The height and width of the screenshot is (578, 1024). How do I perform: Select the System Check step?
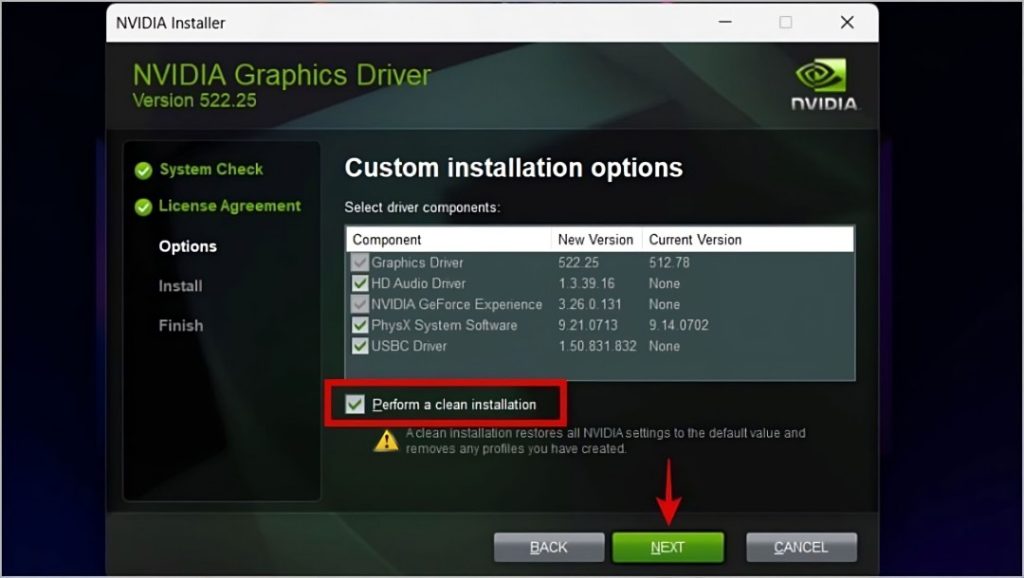pos(211,169)
